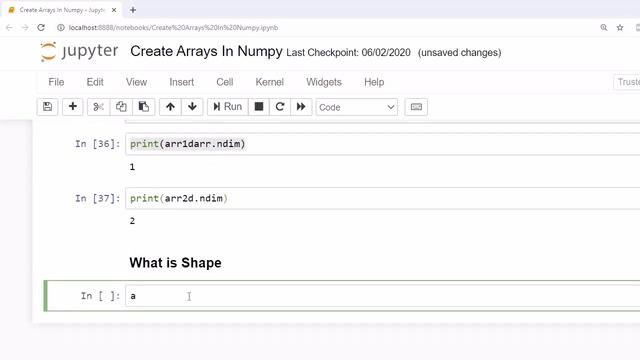View site information icon in address bar
The width and height of the screenshot is (640, 360).
point(61,28)
